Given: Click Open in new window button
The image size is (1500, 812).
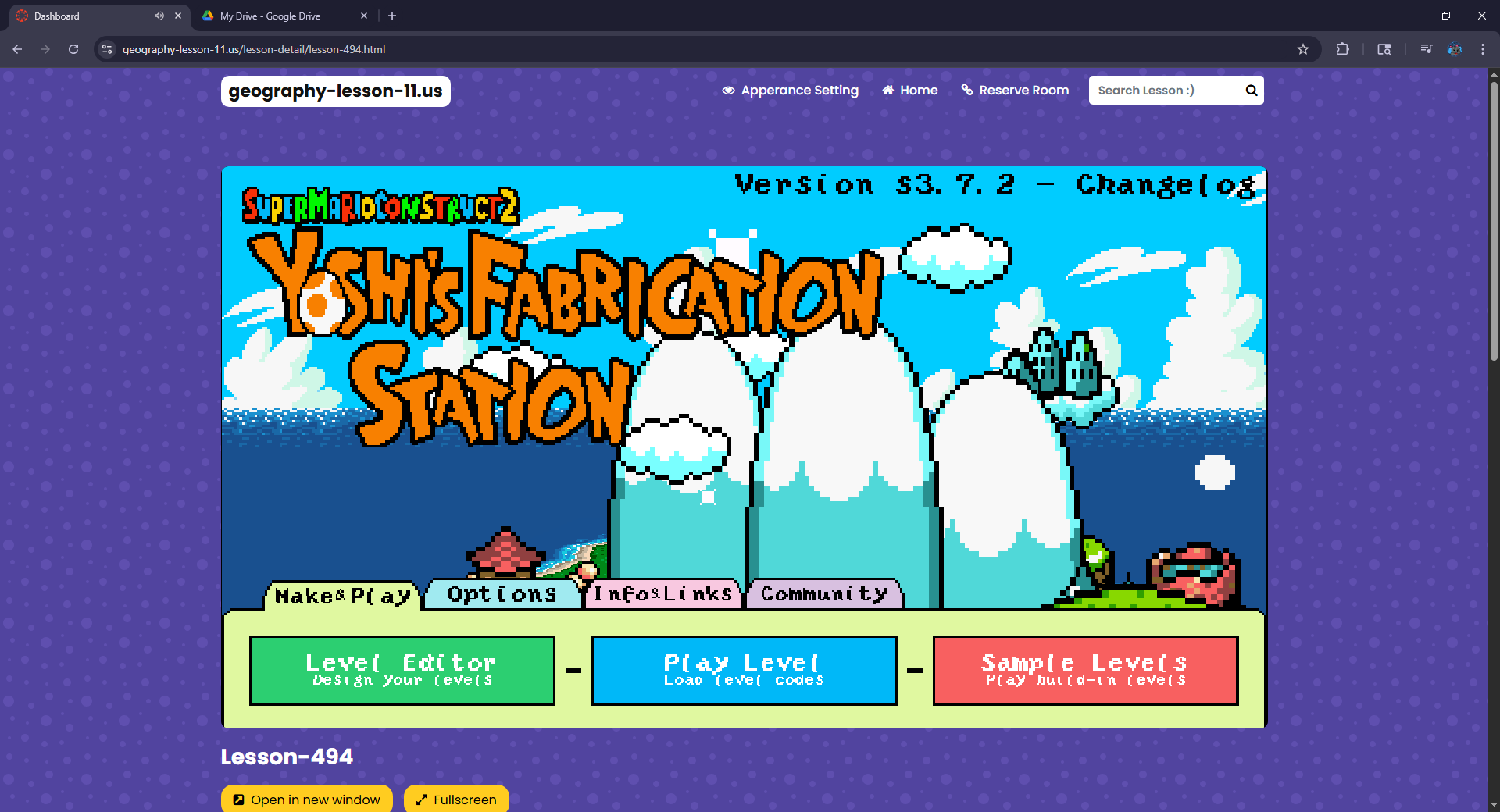Looking at the screenshot, I should click(x=307, y=799).
